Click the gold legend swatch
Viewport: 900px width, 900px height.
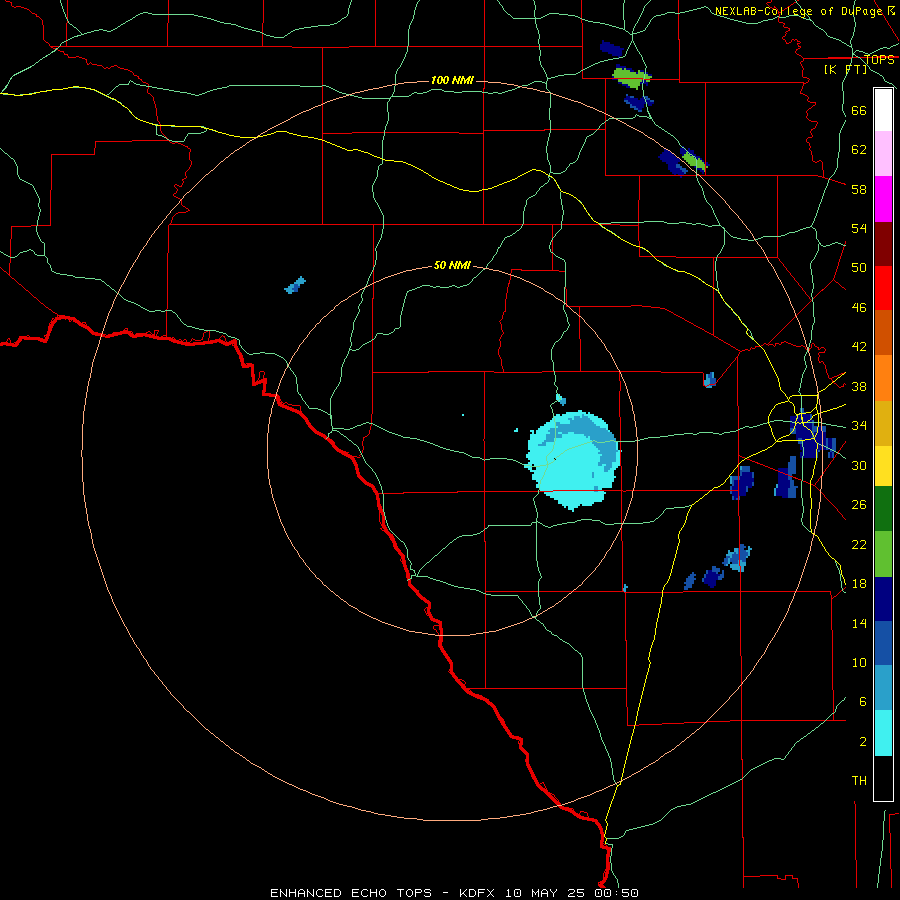click(883, 423)
